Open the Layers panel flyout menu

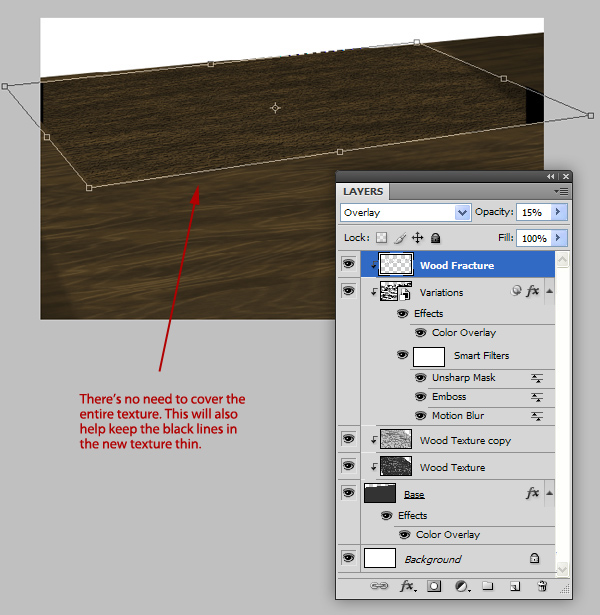pyautogui.click(x=561, y=191)
